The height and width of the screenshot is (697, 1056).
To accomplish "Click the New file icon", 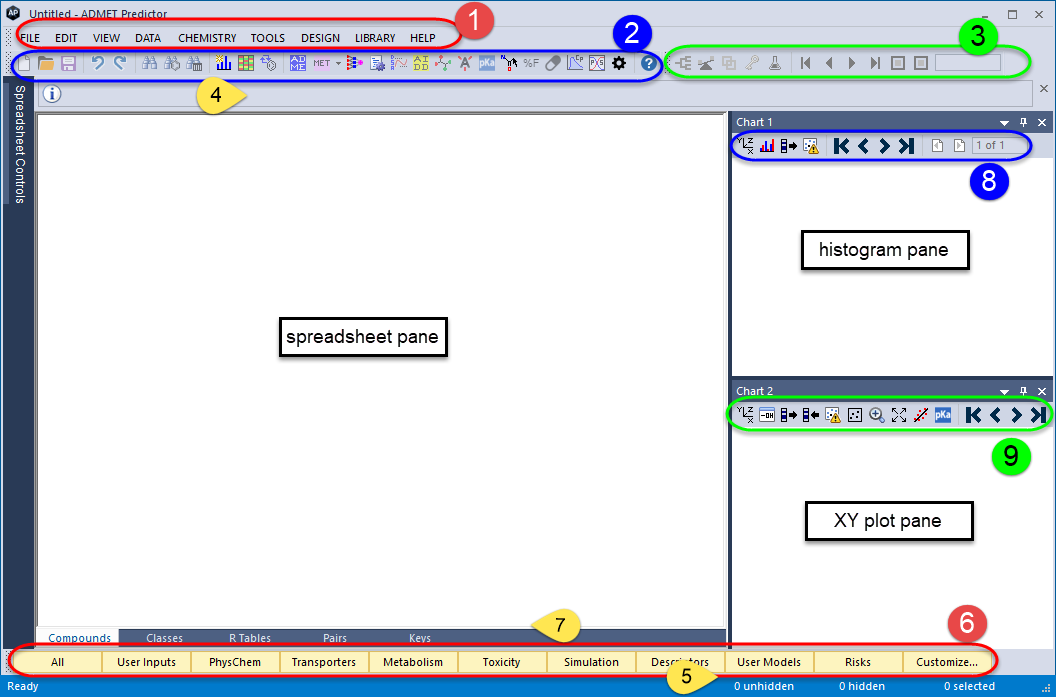I will pyautogui.click(x=24, y=63).
